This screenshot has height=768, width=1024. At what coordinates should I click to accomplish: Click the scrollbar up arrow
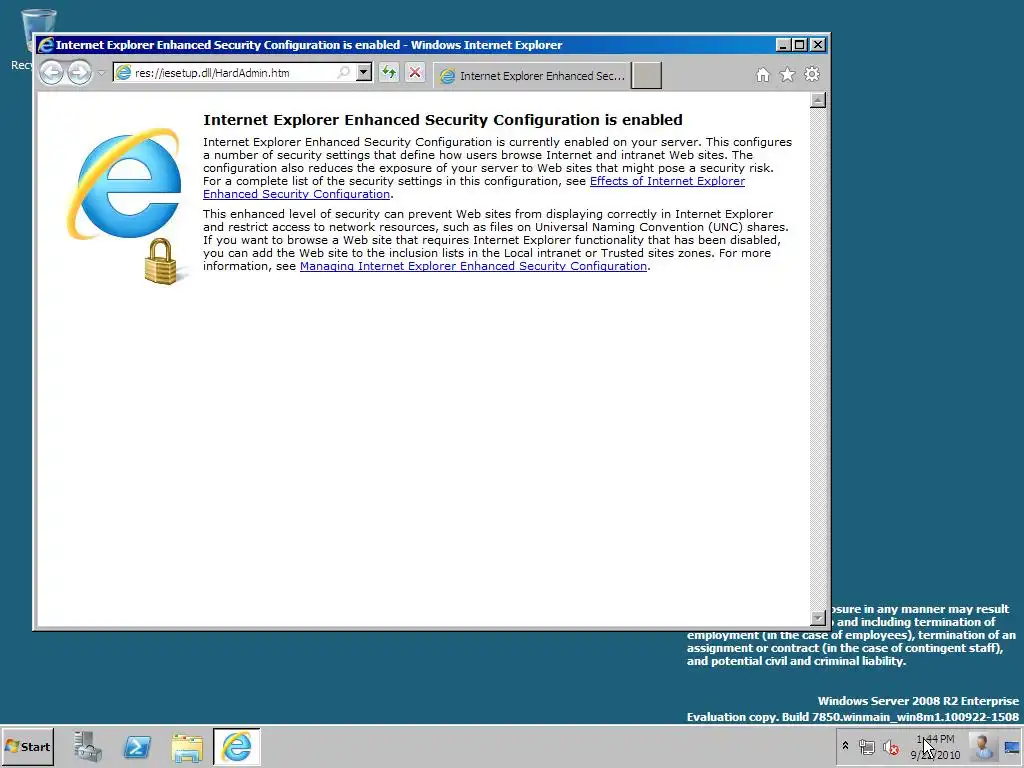pos(818,100)
